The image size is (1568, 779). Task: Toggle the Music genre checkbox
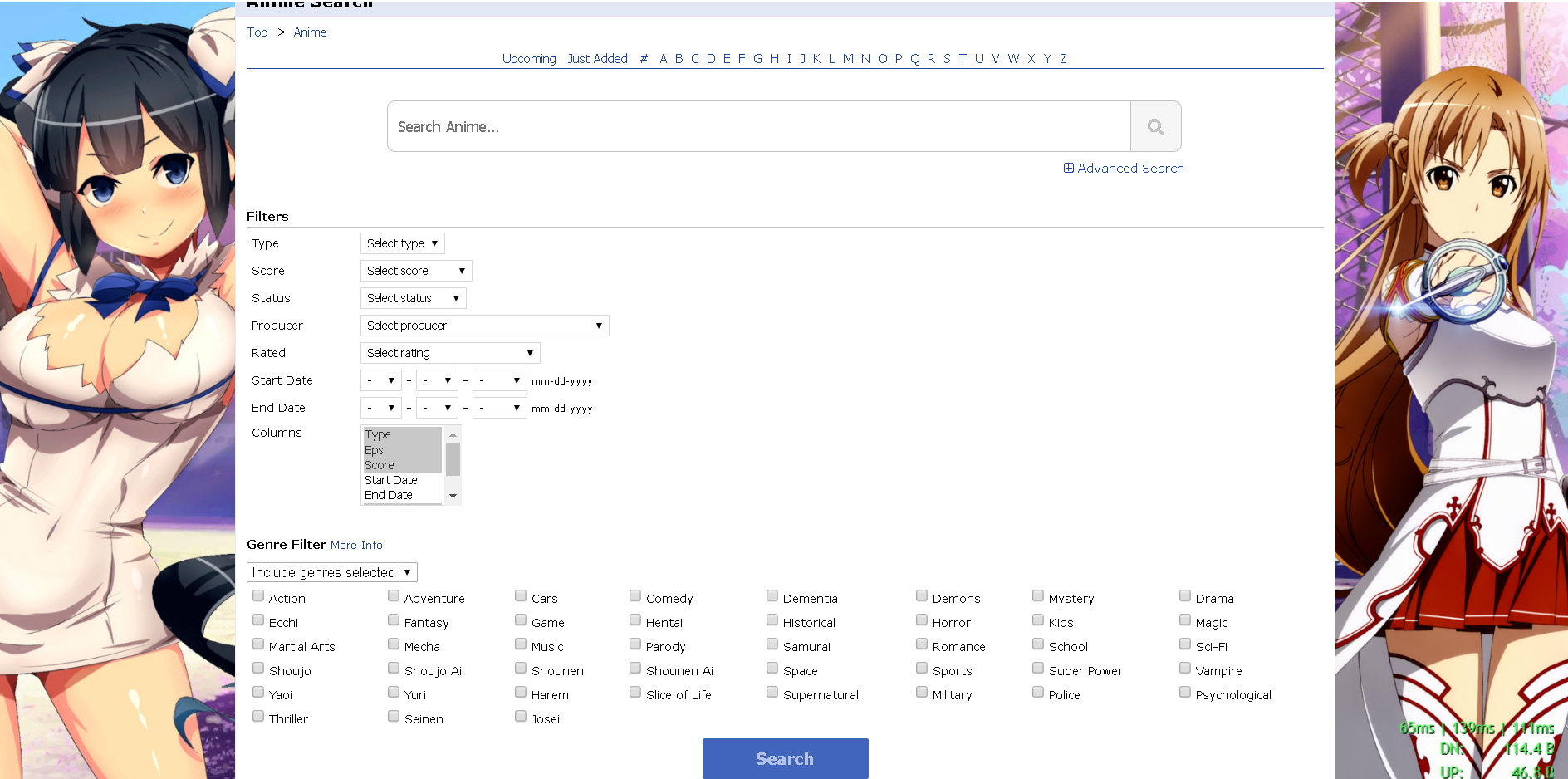tap(521, 644)
